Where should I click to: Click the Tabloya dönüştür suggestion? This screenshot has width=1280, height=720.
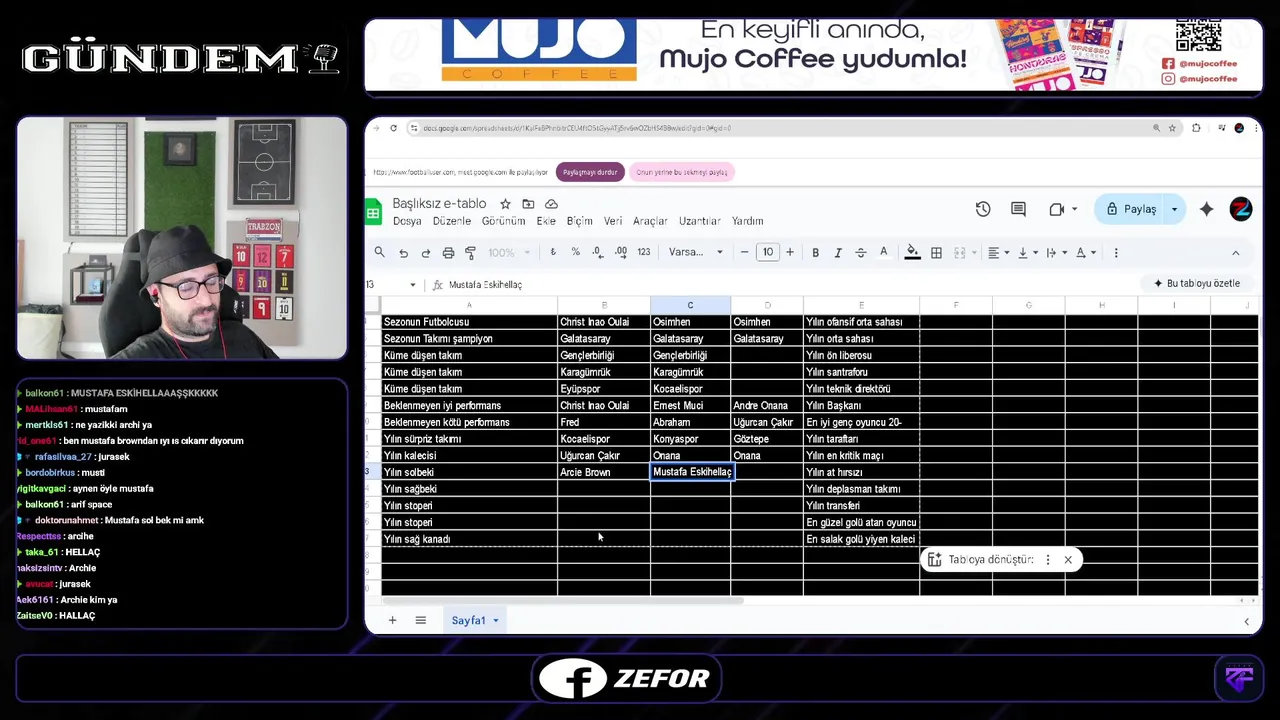981,560
